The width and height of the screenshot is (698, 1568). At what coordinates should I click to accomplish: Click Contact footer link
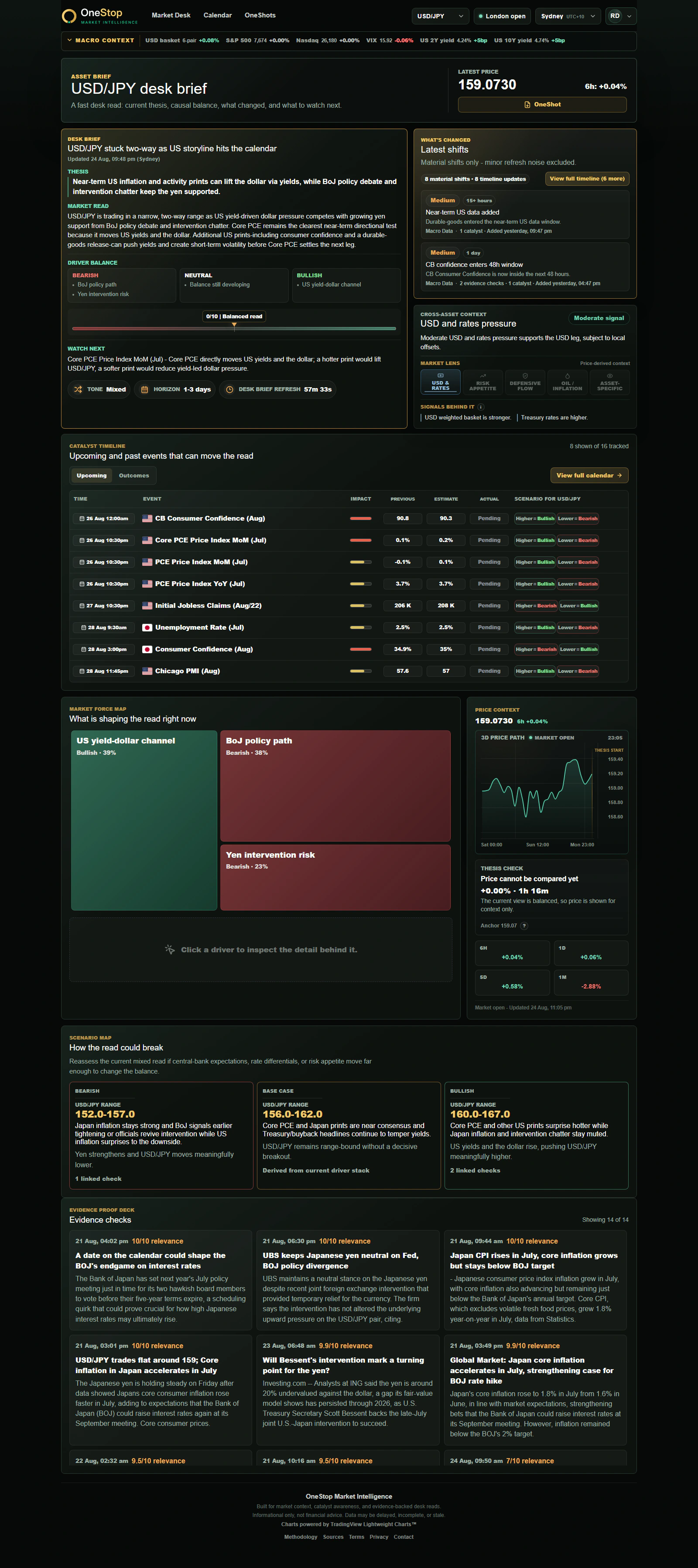click(403, 1537)
